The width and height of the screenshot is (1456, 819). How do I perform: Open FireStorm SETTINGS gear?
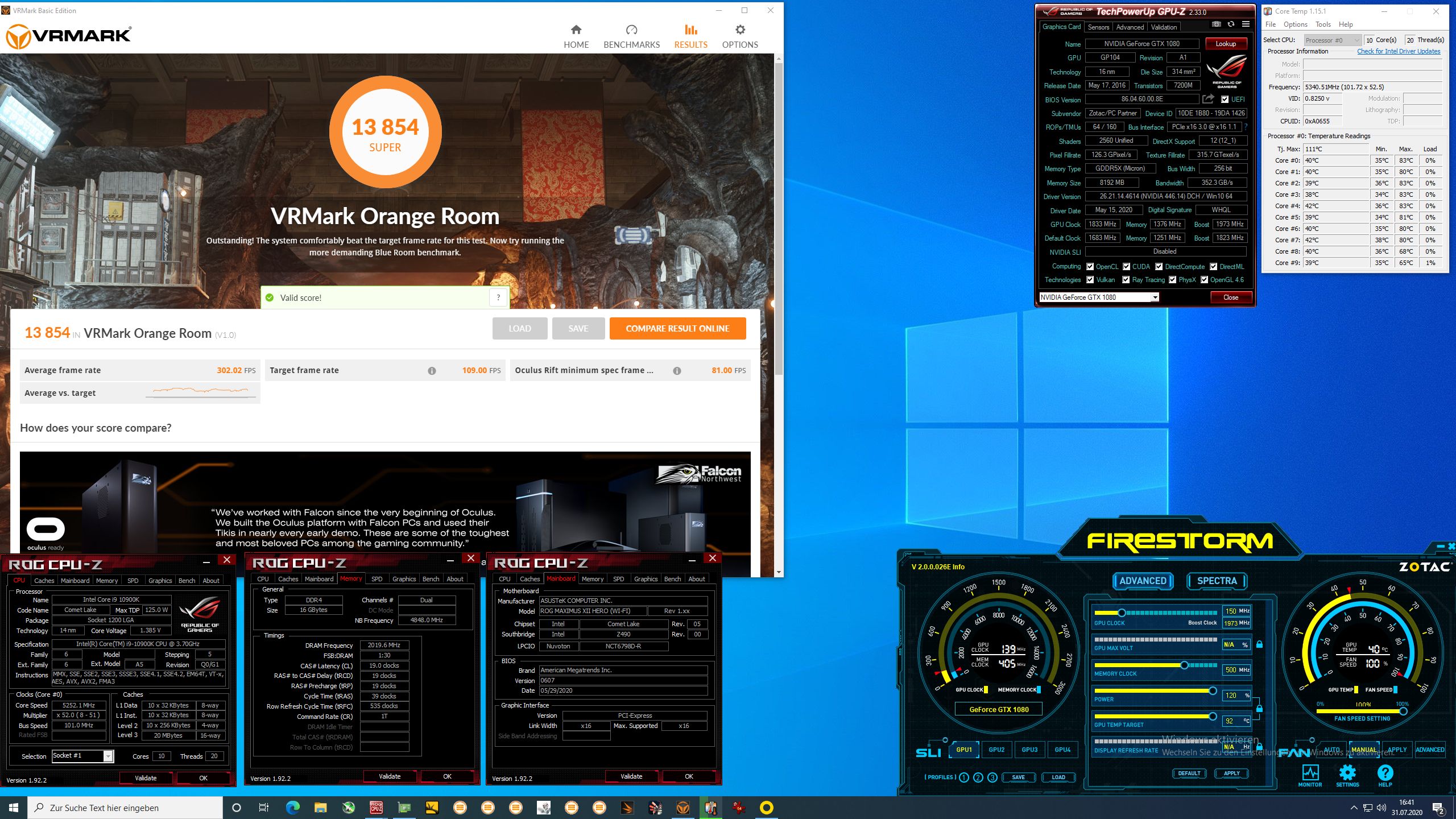point(1347,775)
